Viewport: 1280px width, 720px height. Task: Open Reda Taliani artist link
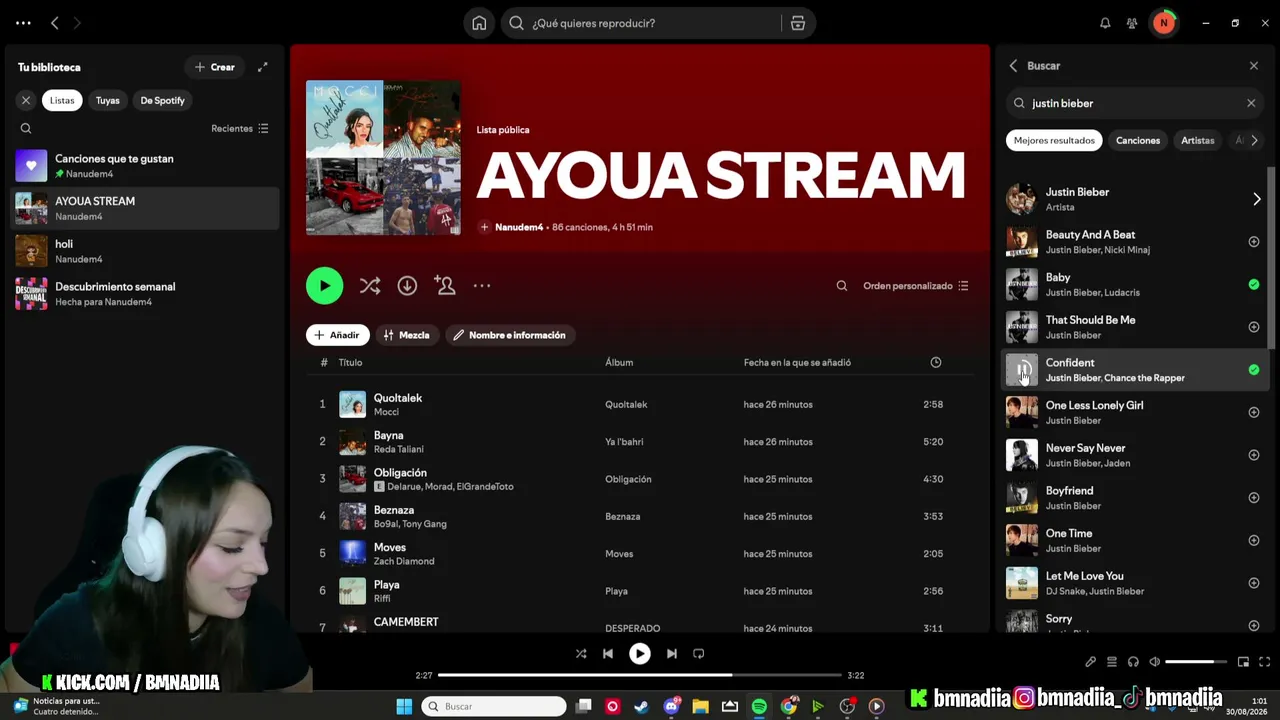click(399, 450)
